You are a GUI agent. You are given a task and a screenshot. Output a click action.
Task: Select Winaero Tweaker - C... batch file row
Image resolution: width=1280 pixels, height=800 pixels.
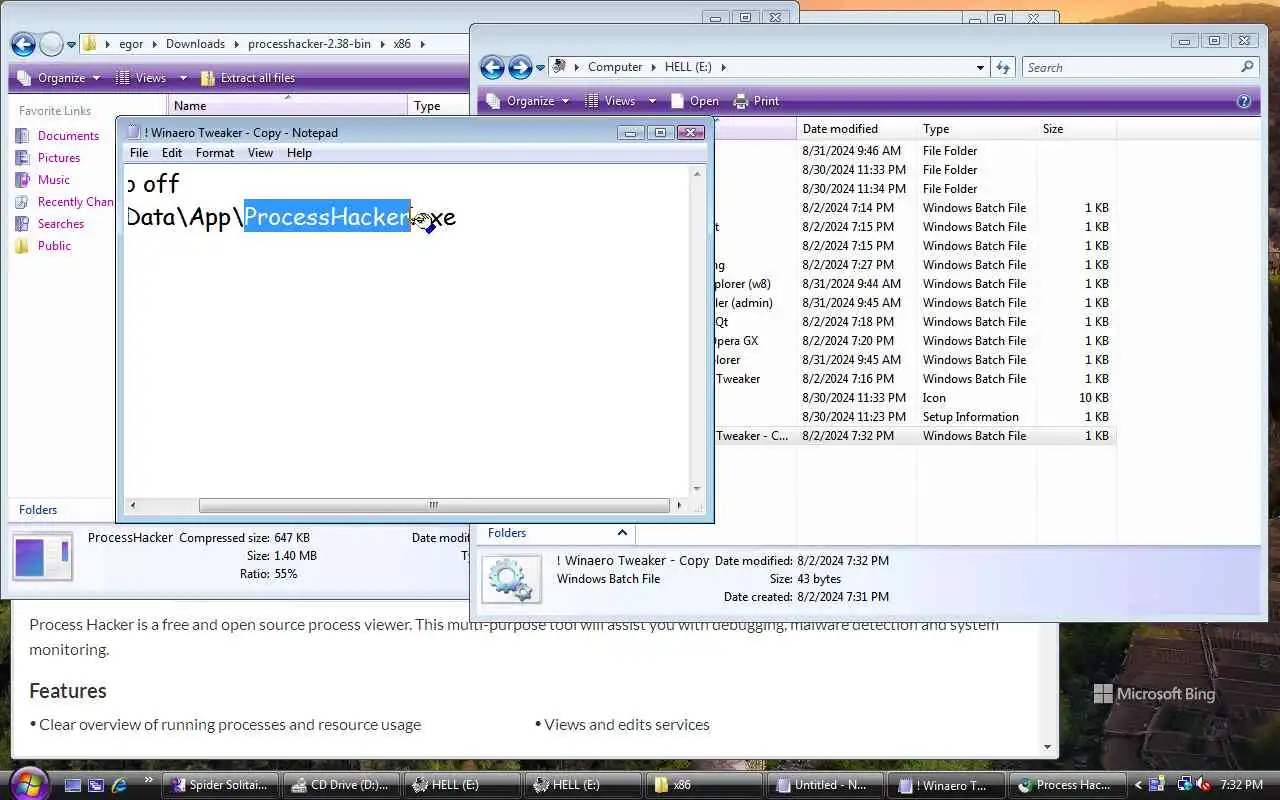tap(915, 436)
